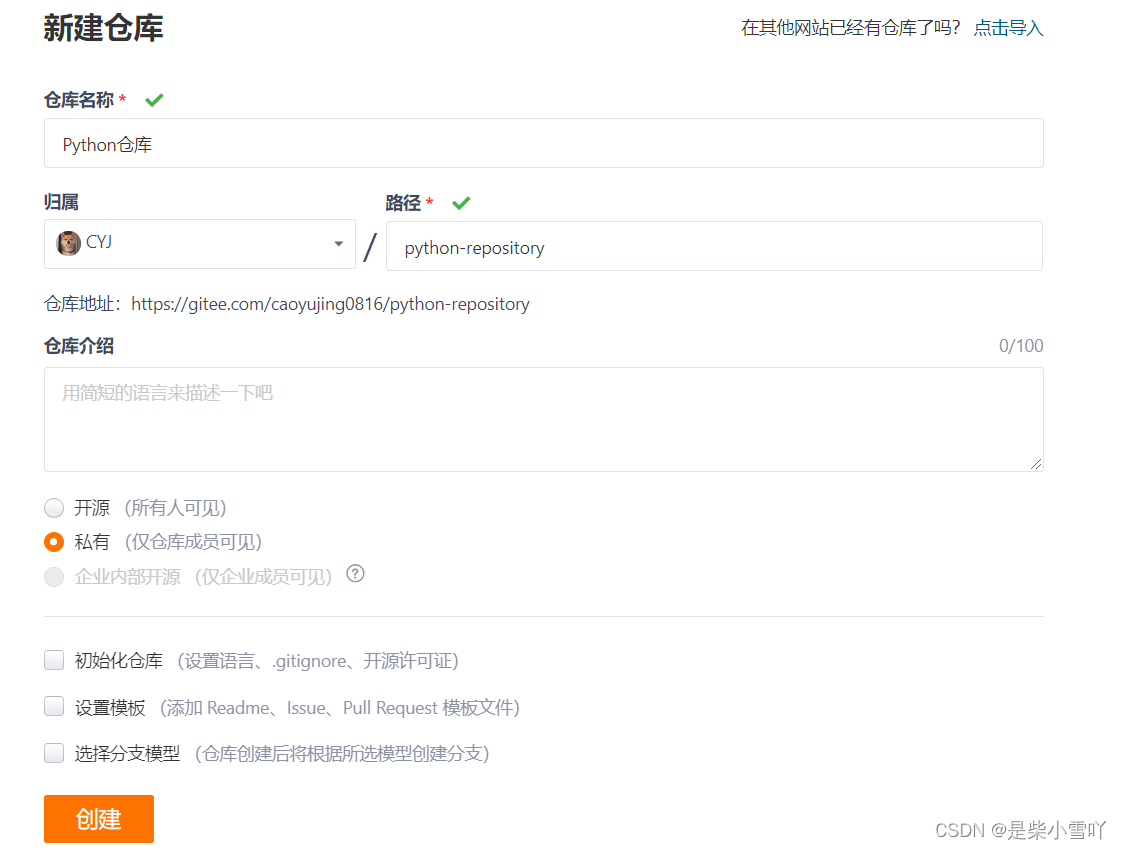
Task: Select 企业内部开源 radio option
Action: pyautogui.click(x=54, y=577)
